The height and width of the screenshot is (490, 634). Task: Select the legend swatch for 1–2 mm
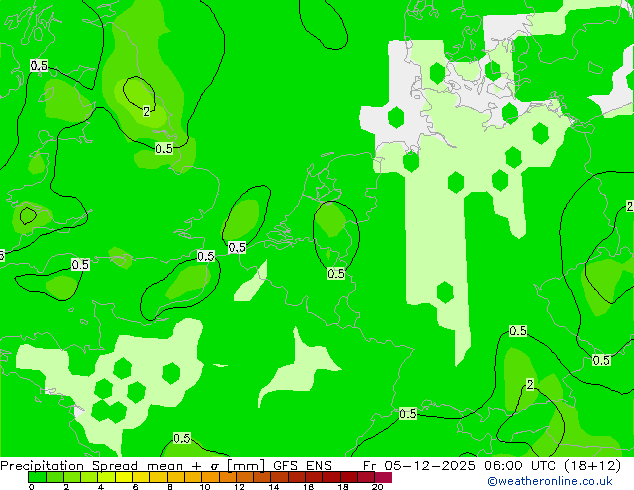coord(55,477)
